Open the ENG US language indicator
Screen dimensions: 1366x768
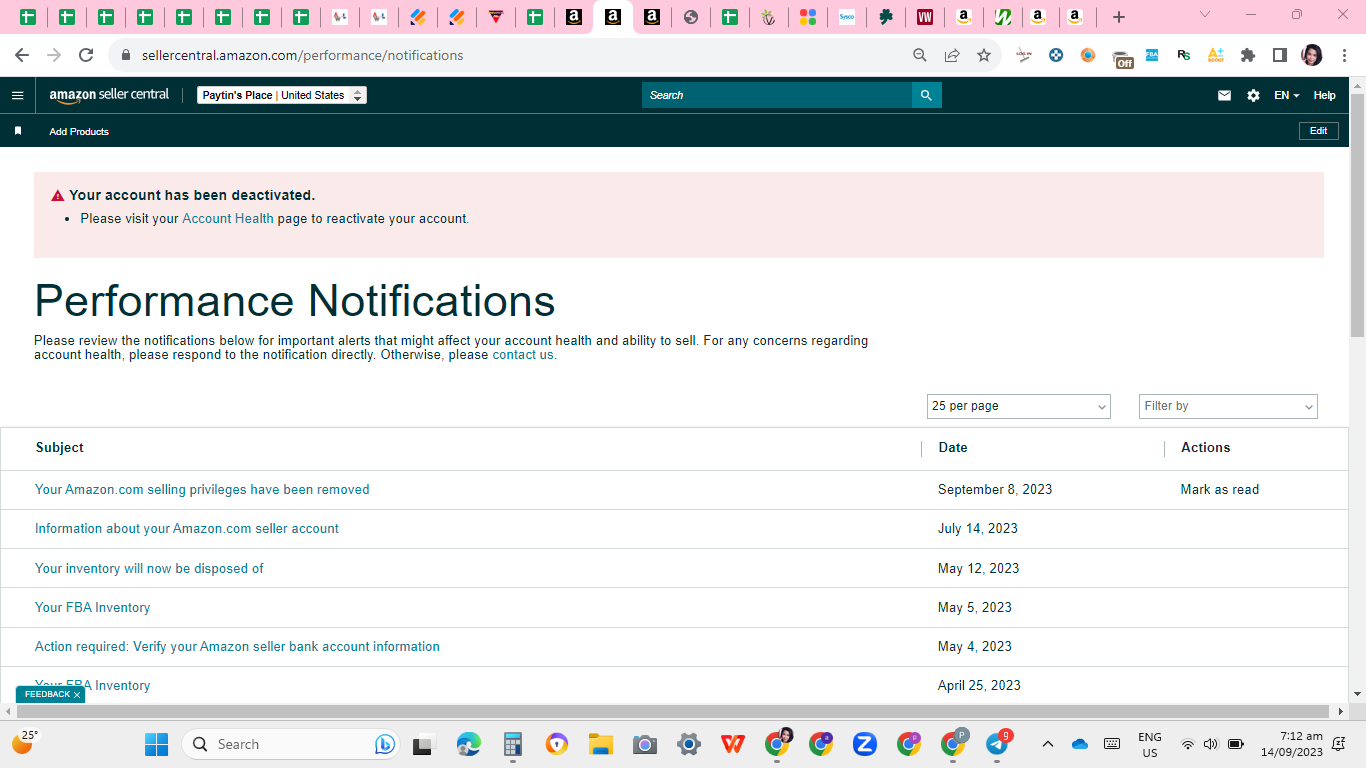click(x=1150, y=744)
